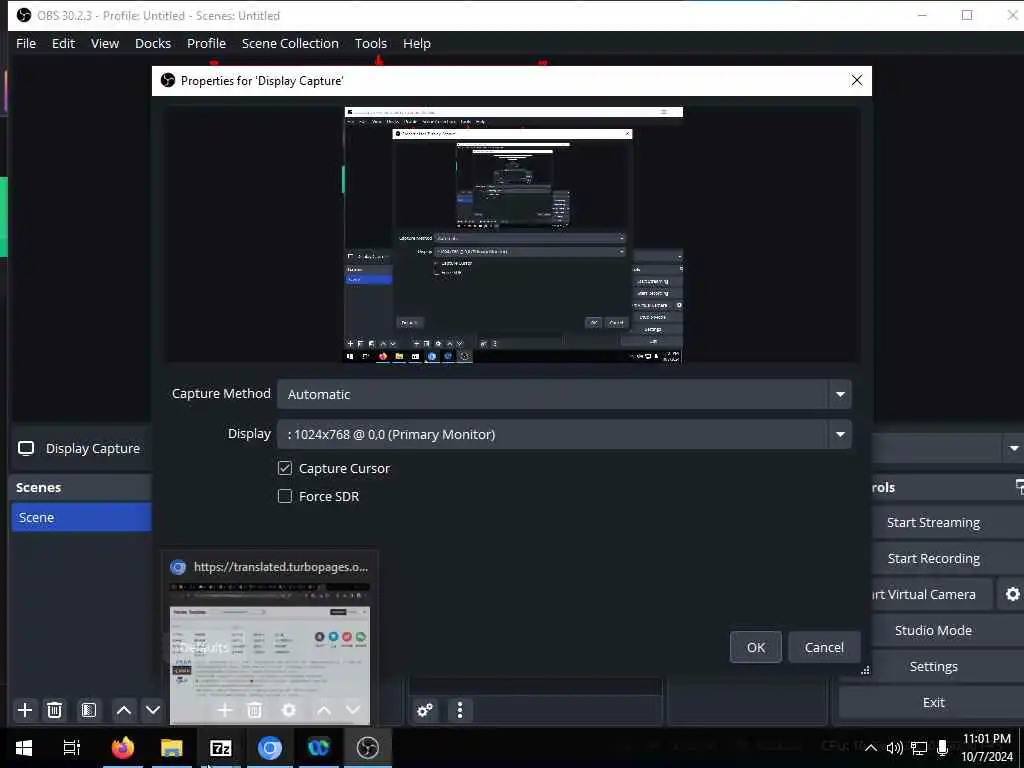Open audio mixer three-dot menu

point(460,710)
